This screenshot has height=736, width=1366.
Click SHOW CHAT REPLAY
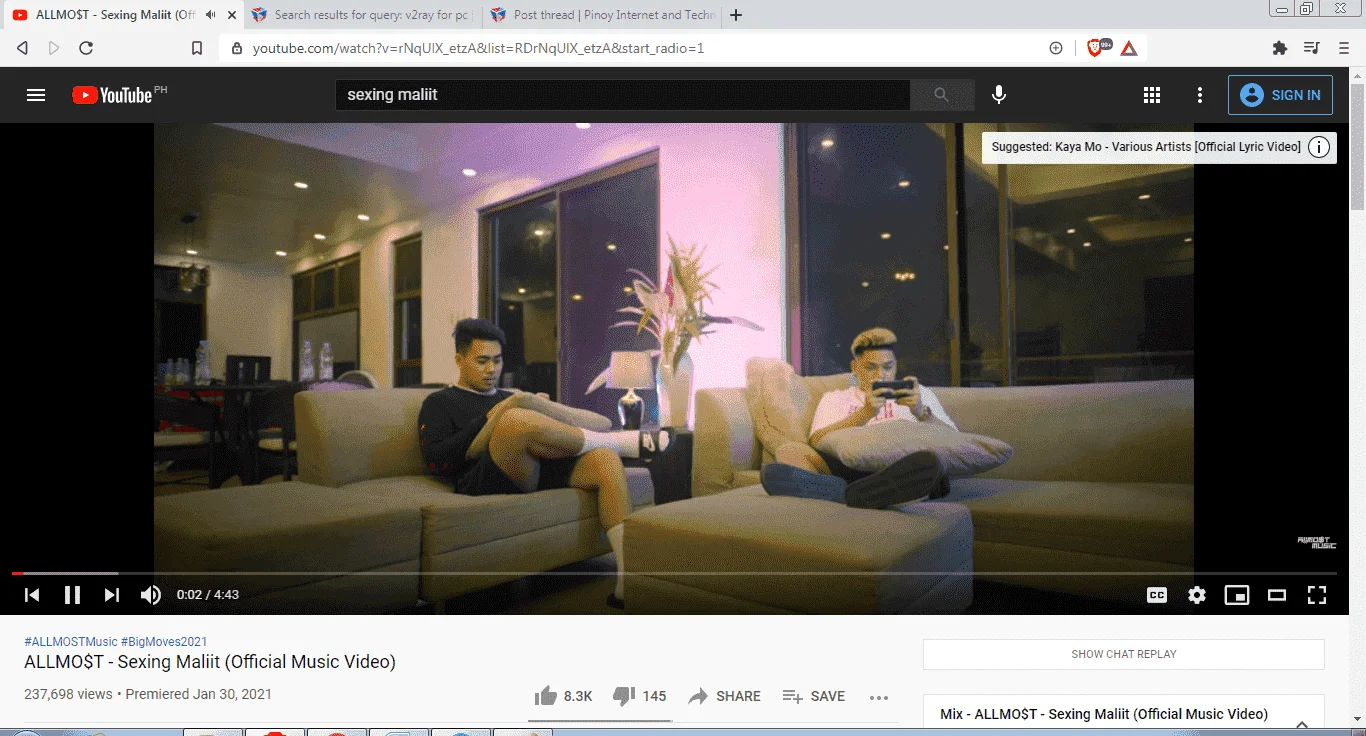pyautogui.click(x=1124, y=654)
